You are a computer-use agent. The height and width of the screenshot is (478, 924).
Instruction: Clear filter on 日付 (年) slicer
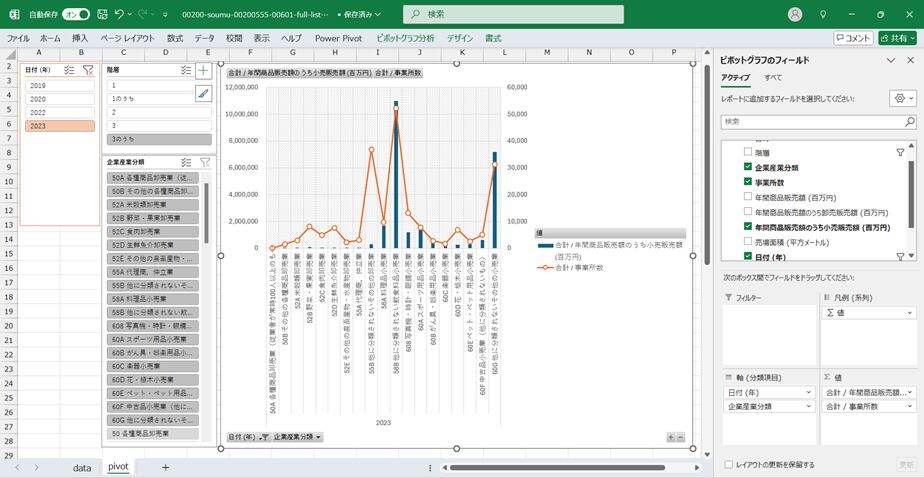pos(87,71)
